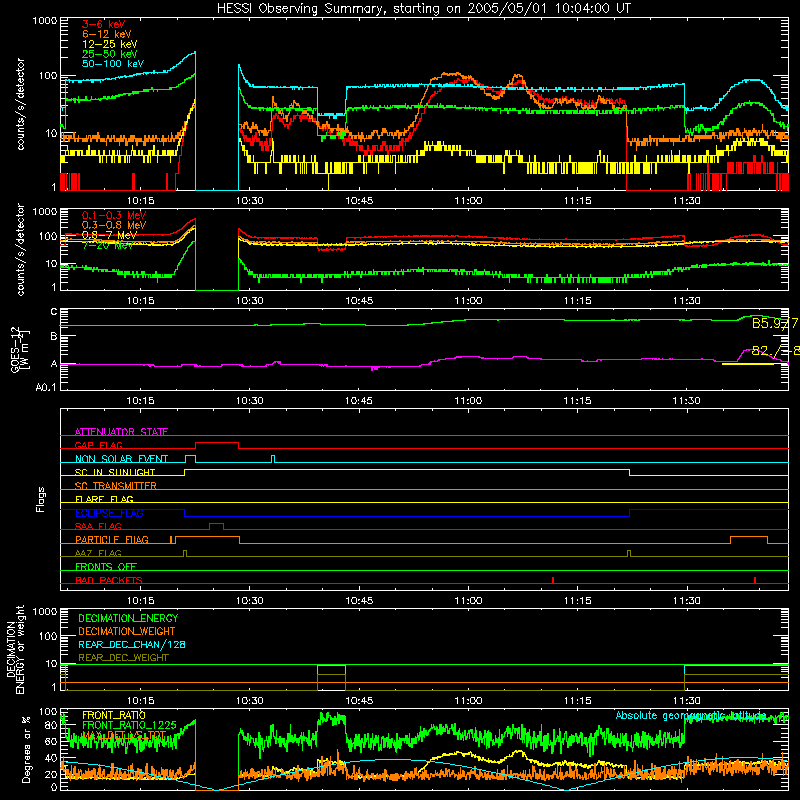The height and width of the screenshot is (800, 800).
Task: Select the 12-25 keV legend label
Action: [x=110, y=44]
